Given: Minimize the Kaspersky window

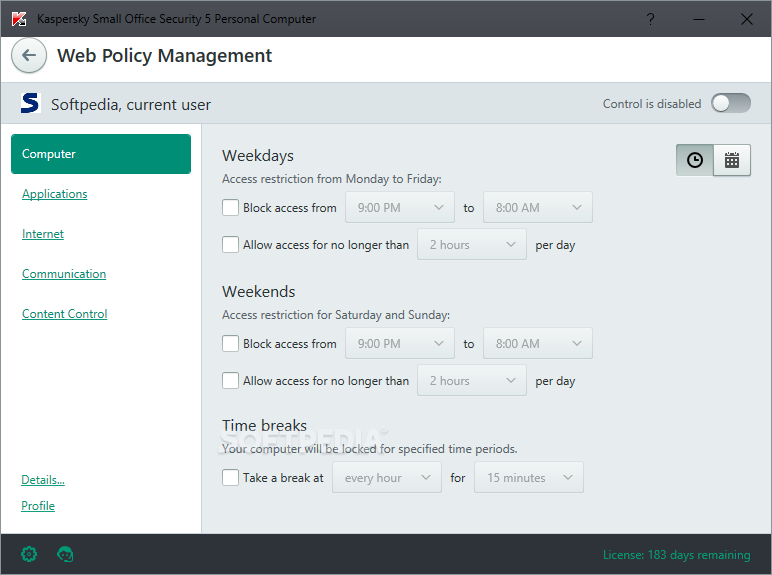Looking at the screenshot, I should [x=699, y=19].
